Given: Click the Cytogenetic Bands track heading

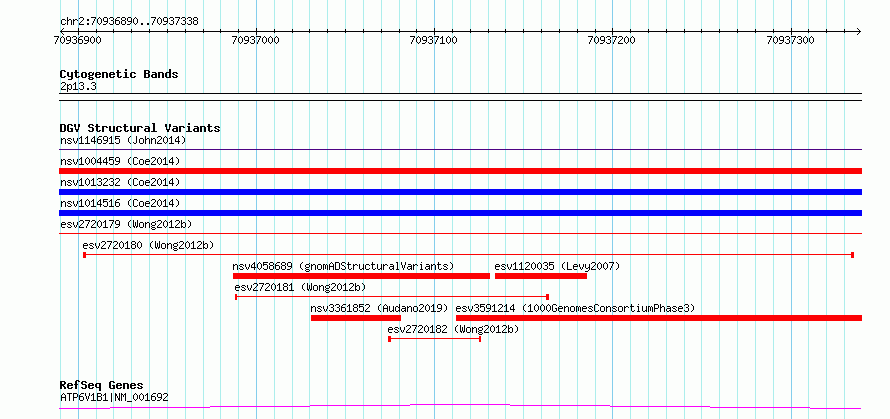Looking at the screenshot, I should (119, 74).
